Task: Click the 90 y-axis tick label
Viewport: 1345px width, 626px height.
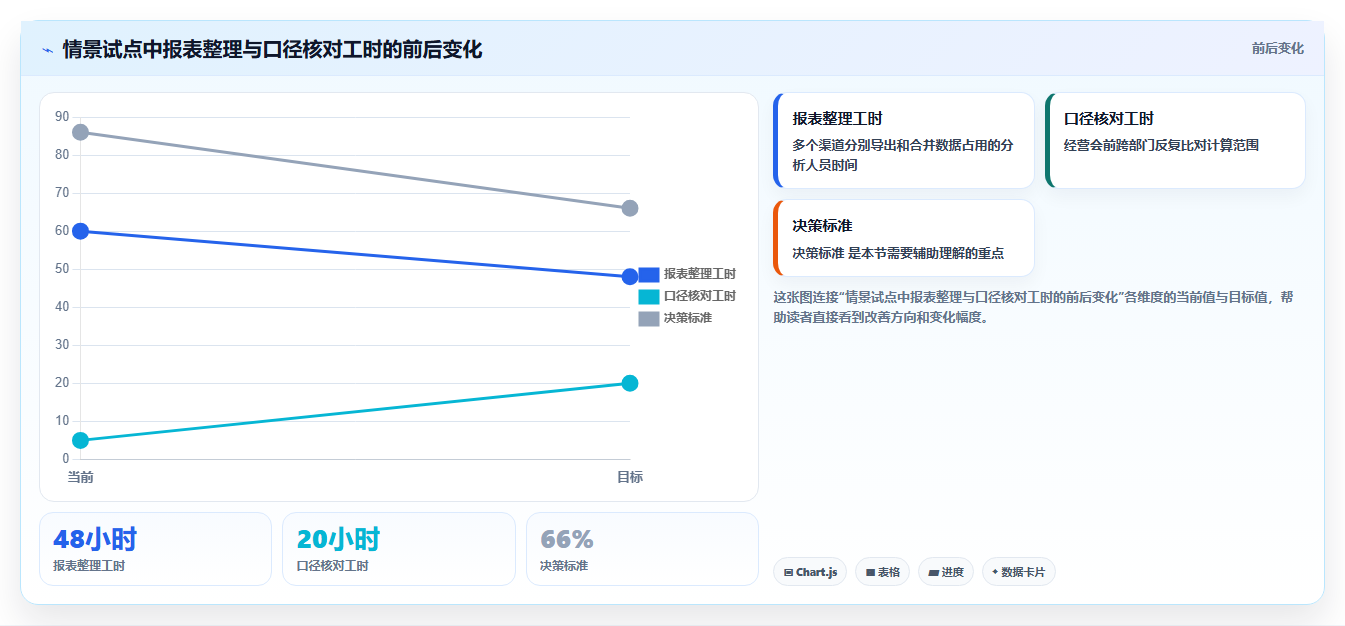Action: [62, 117]
